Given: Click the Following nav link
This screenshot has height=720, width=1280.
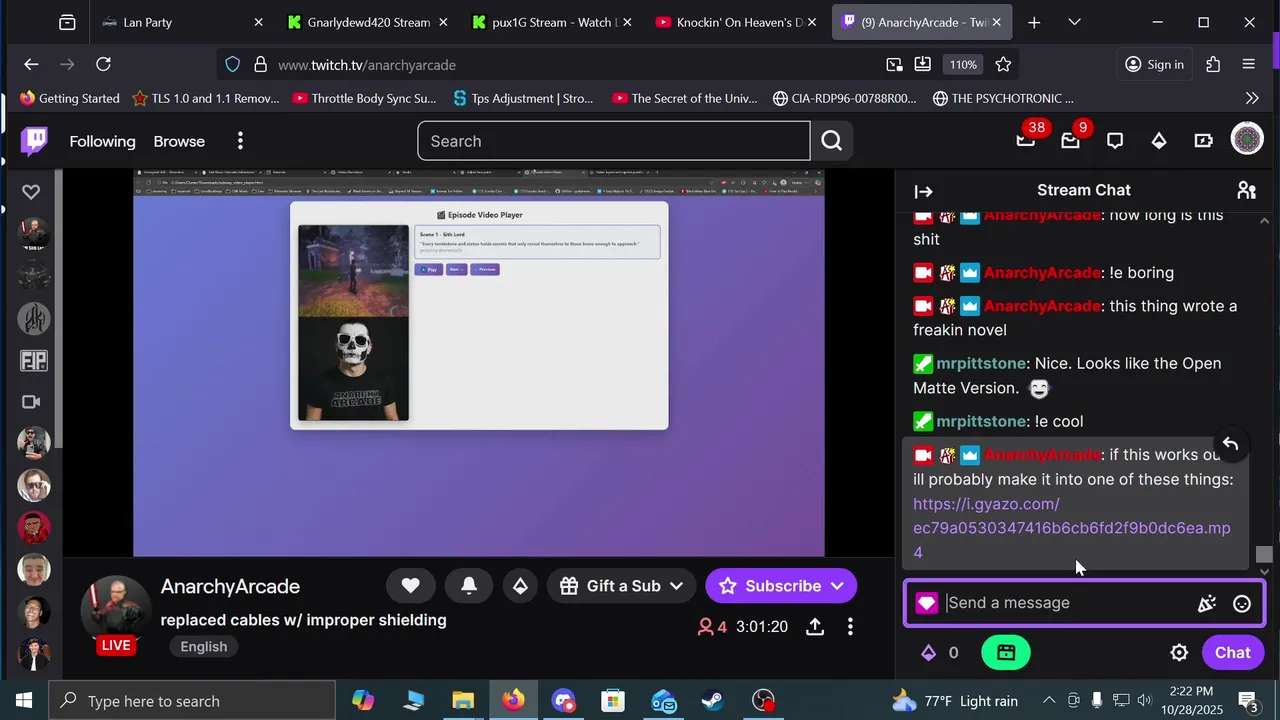Looking at the screenshot, I should point(102,141).
